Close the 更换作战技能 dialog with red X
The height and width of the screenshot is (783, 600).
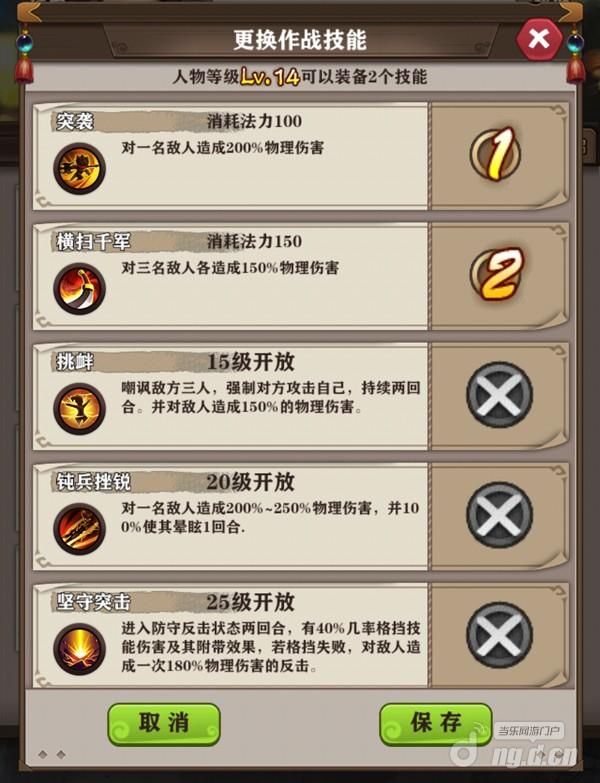coord(539,38)
